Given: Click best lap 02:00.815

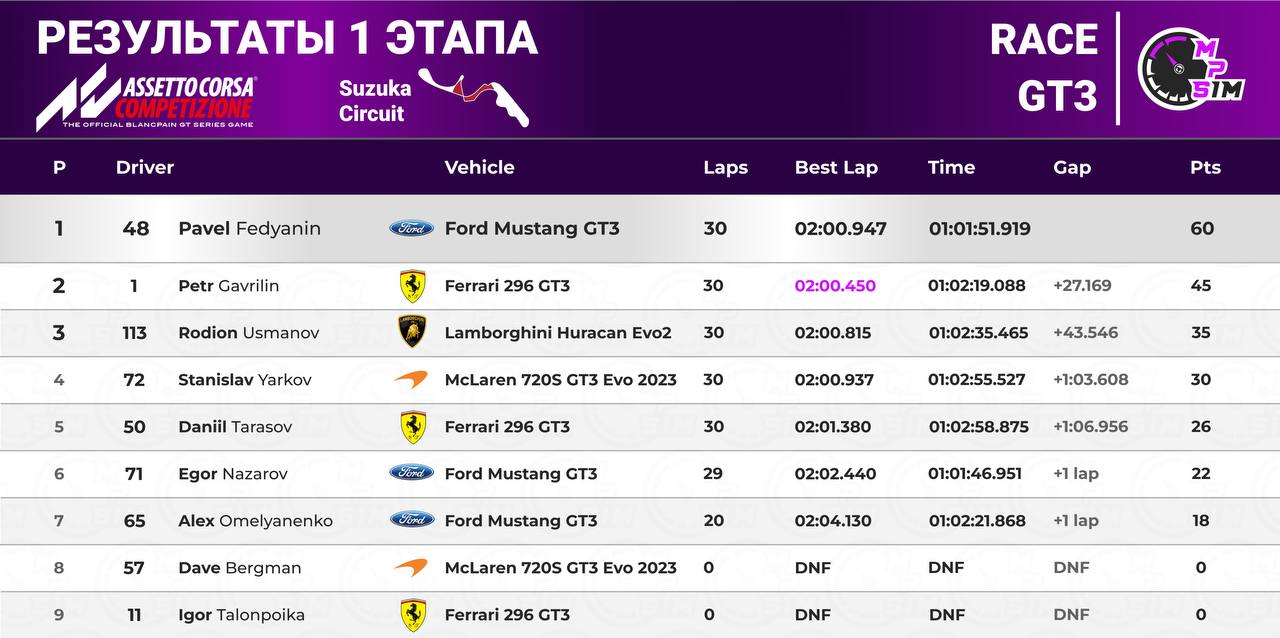Looking at the screenshot, I should [x=832, y=333].
